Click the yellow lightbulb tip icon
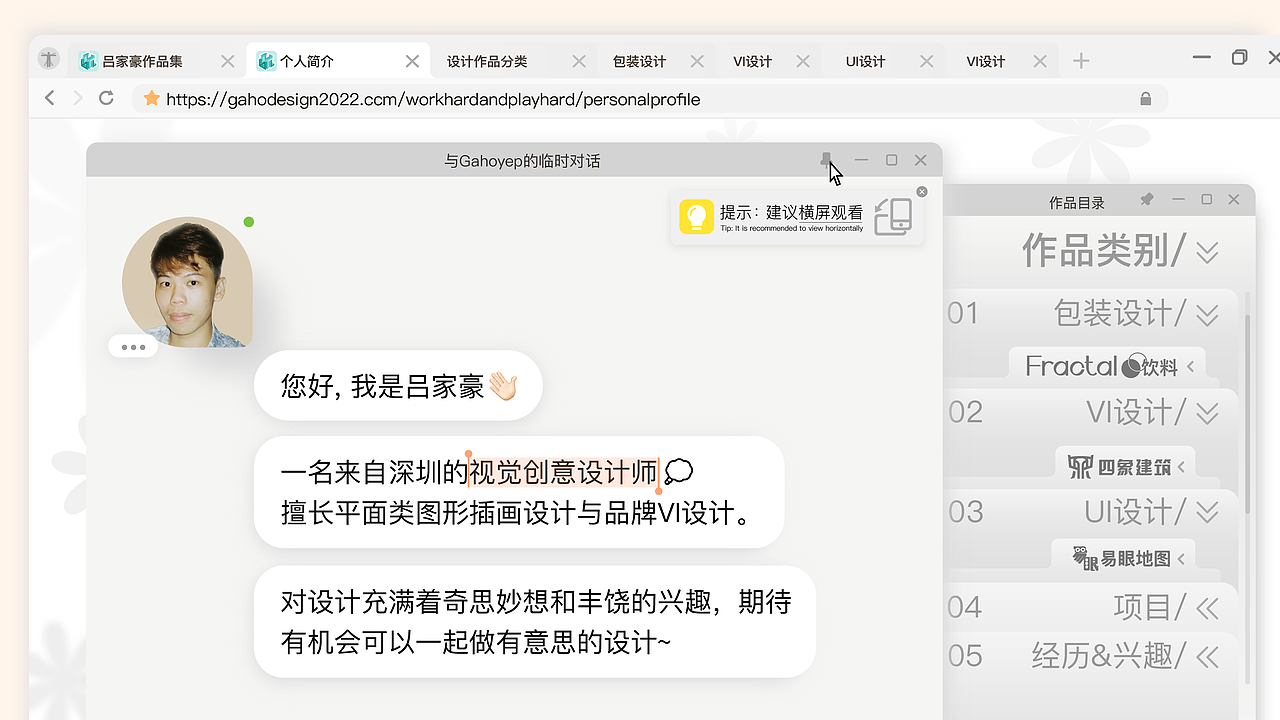The image size is (1280, 720). coord(696,217)
